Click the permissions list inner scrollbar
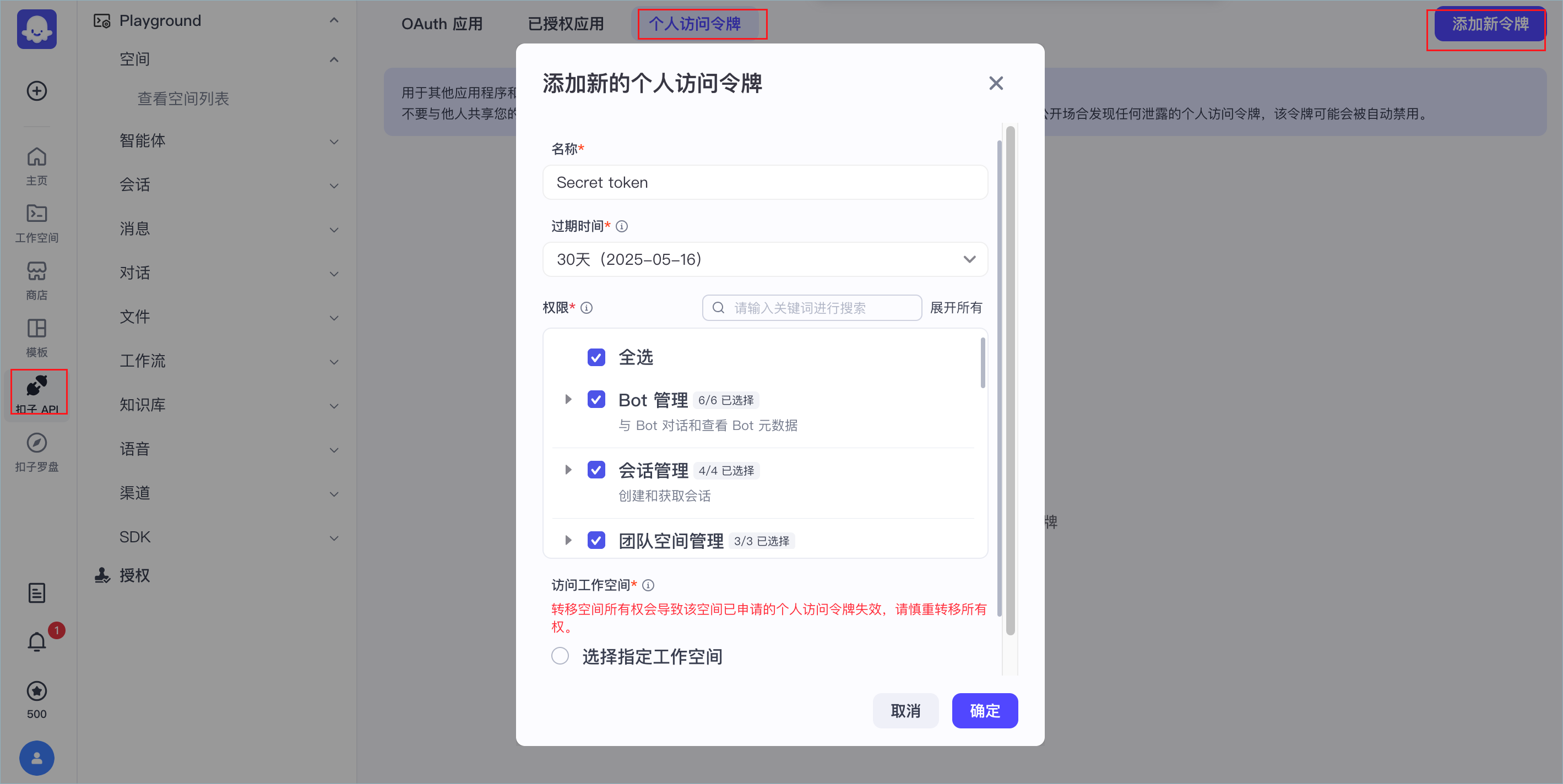 [x=983, y=363]
